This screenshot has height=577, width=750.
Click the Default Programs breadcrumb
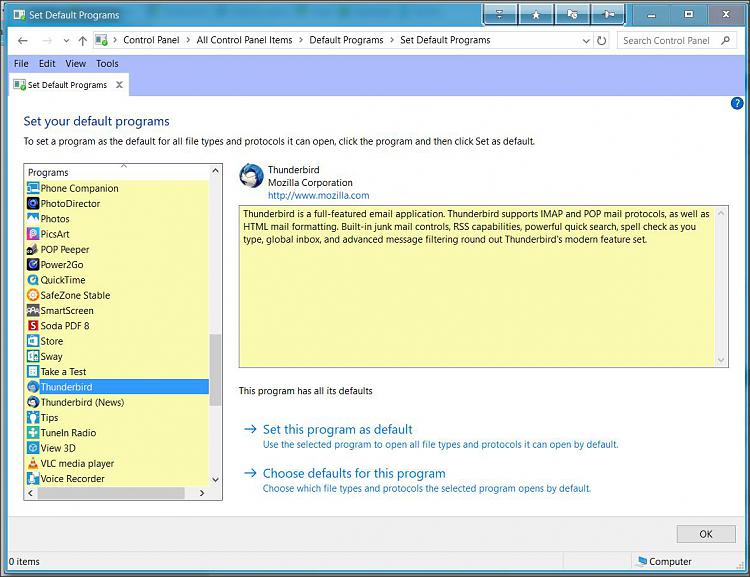coord(346,40)
